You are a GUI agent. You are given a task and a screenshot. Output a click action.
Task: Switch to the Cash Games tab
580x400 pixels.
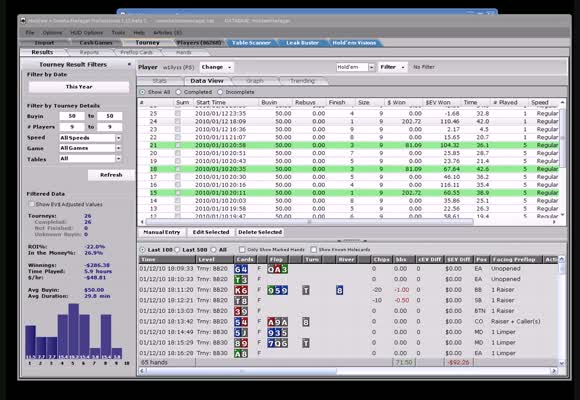tap(96, 43)
